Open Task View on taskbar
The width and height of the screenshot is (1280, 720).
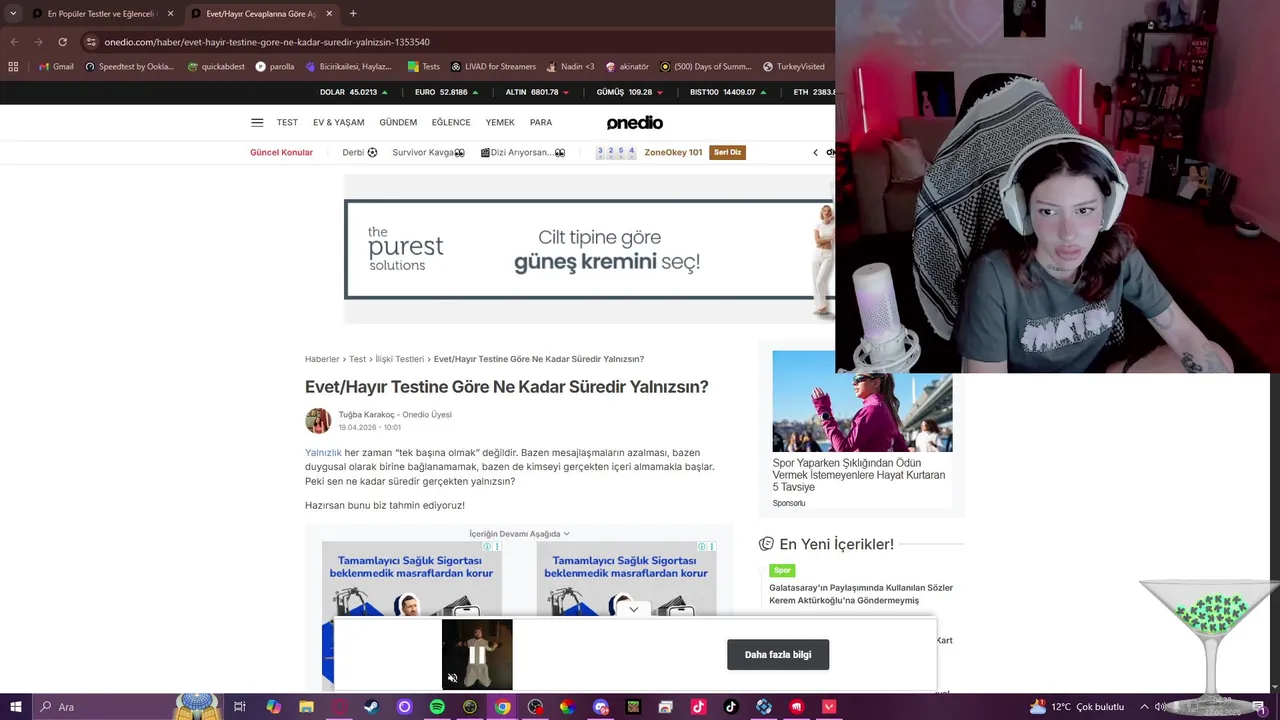click(x=240, y=707)
